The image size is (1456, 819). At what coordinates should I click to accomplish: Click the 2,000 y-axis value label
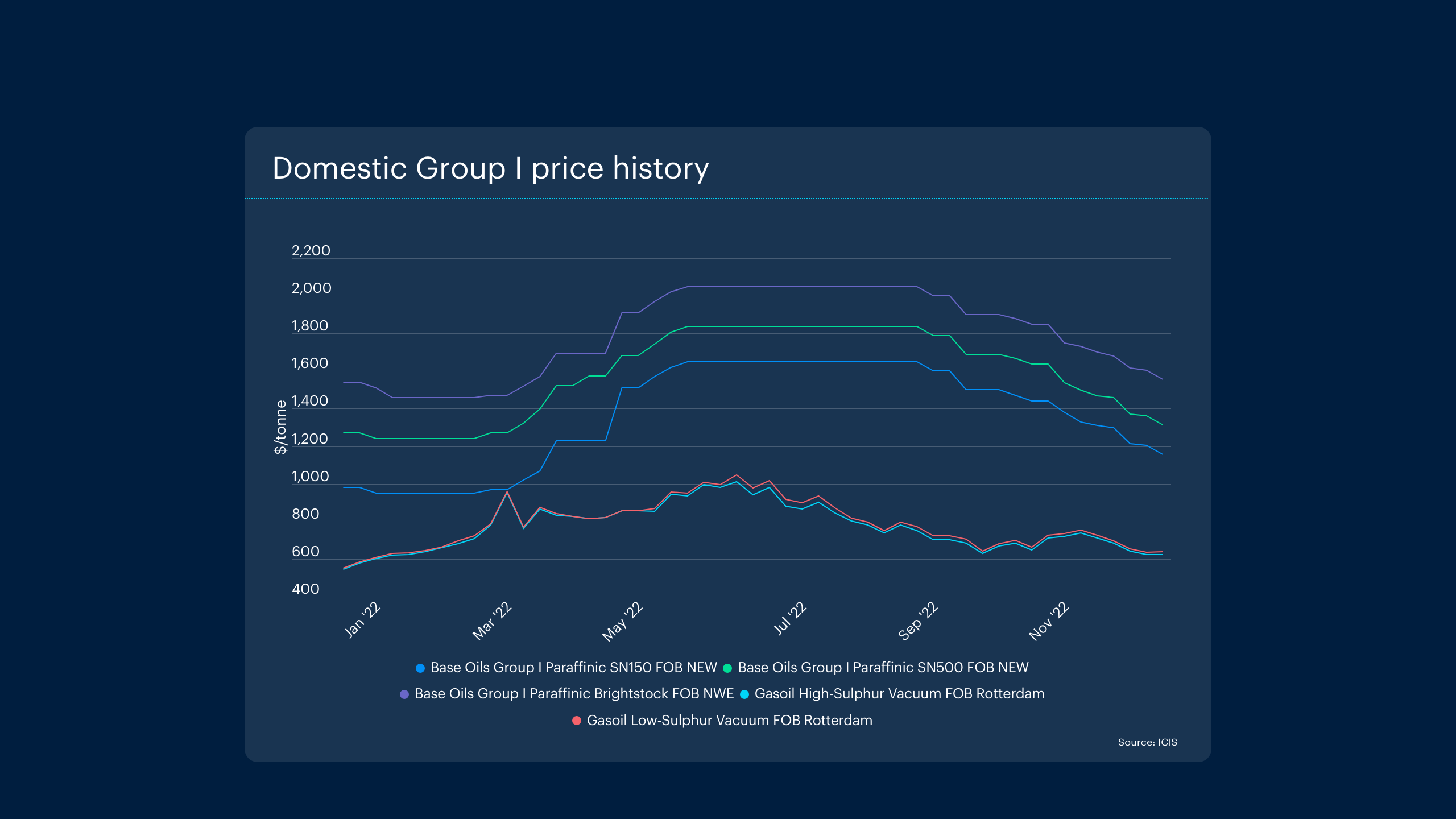(x=311, y=288)
